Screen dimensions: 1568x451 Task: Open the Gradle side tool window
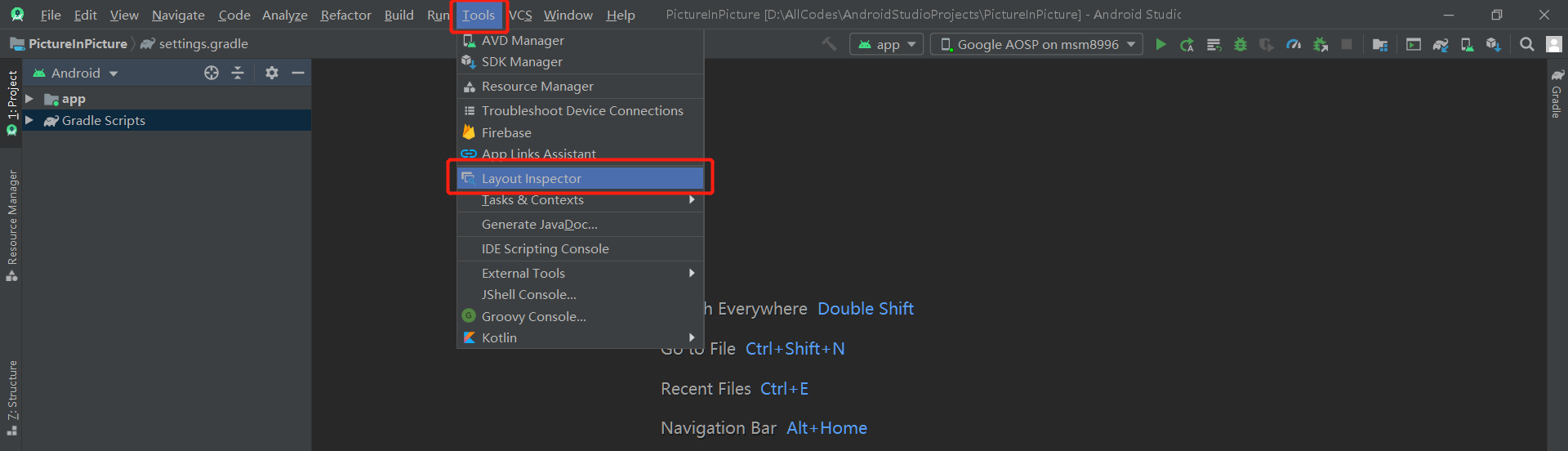click(x=1557, y=93)
